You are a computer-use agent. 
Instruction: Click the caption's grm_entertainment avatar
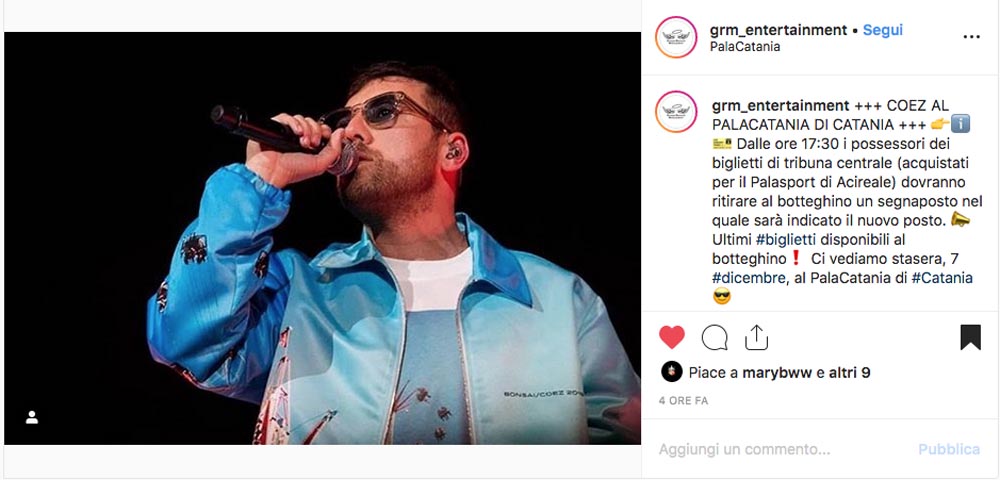click(676, 112)
